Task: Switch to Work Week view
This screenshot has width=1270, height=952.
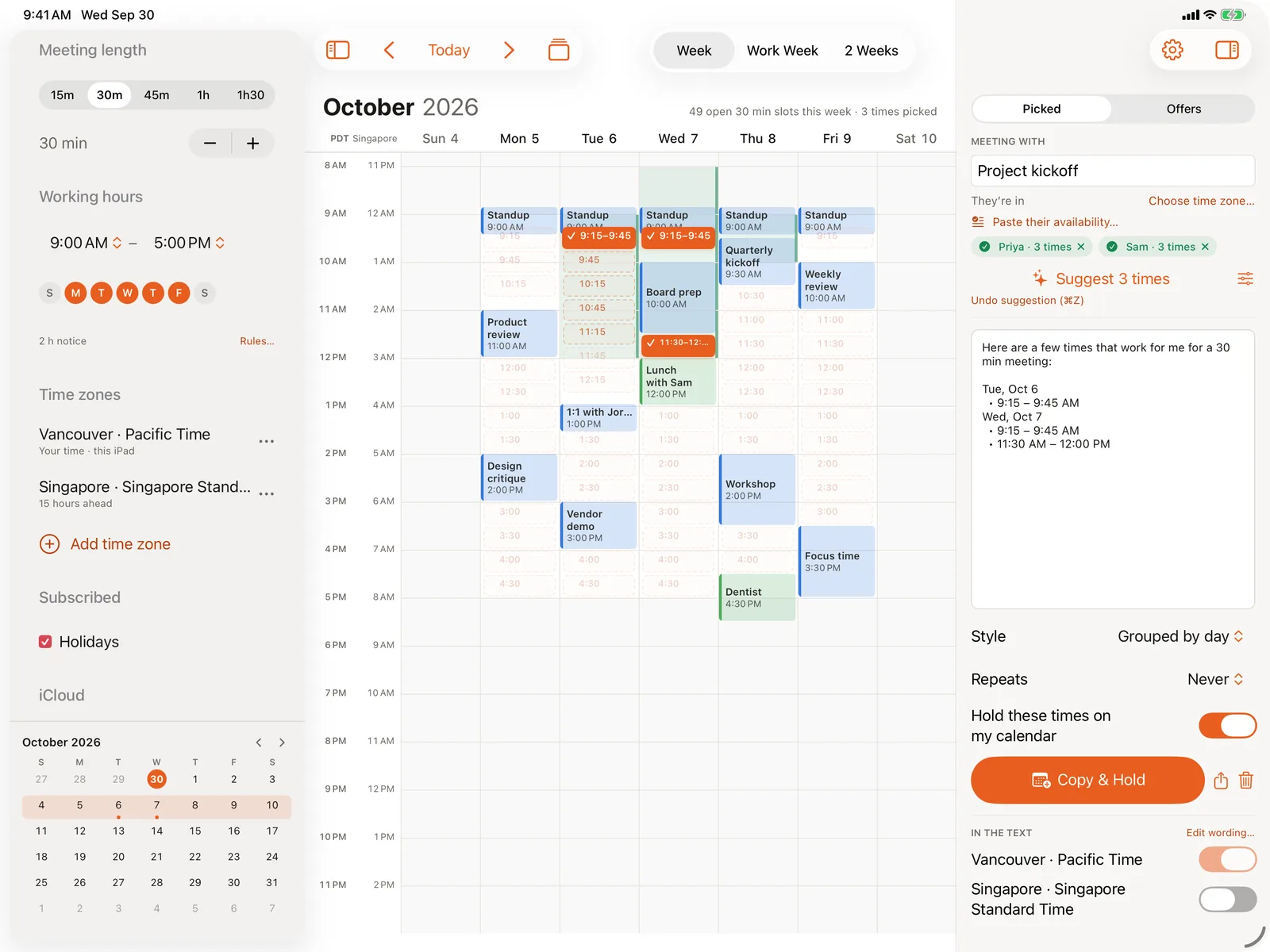Action: click(782, 51)
